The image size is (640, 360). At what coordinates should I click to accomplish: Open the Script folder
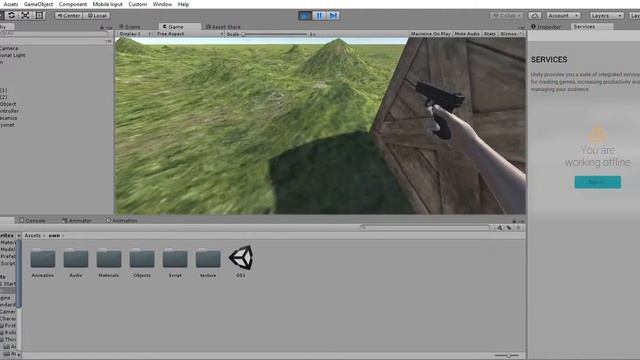tap(175, 262)
